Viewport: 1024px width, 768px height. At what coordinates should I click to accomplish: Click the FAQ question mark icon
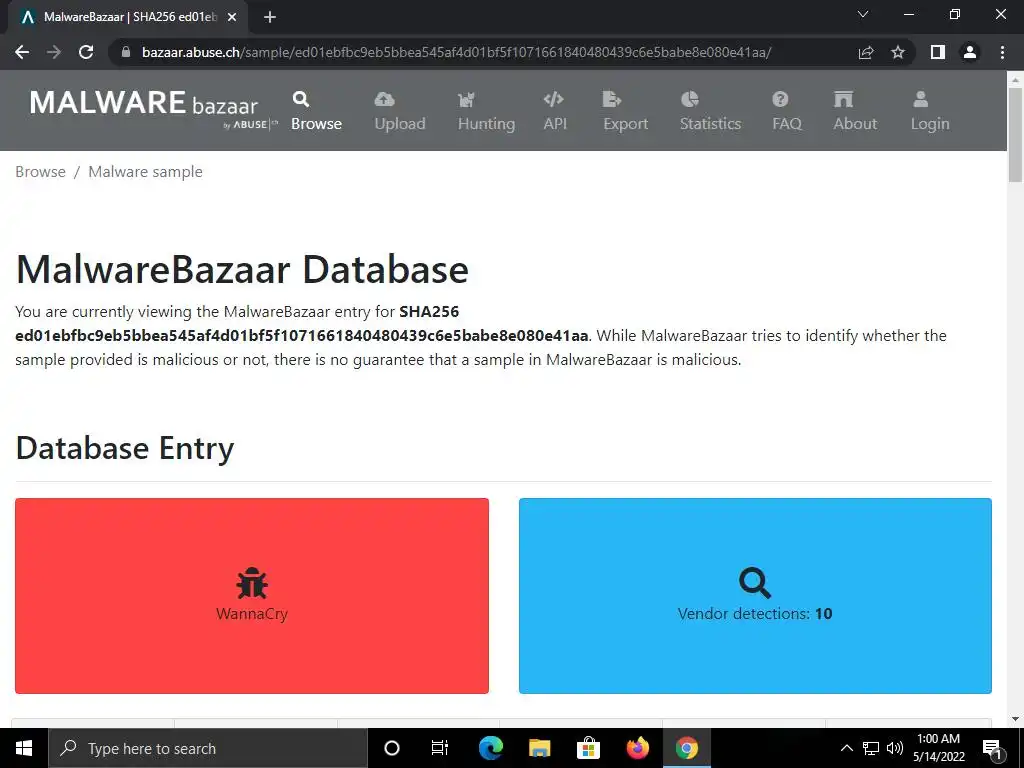pyautogui.click(x=780, y=99)
